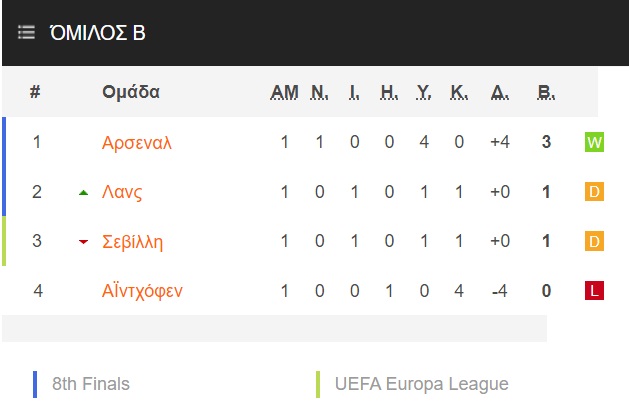Click the red down arrow next to Σεβίλλη
The width and height of the screenshot is (629, 403).
click(83, 242)
